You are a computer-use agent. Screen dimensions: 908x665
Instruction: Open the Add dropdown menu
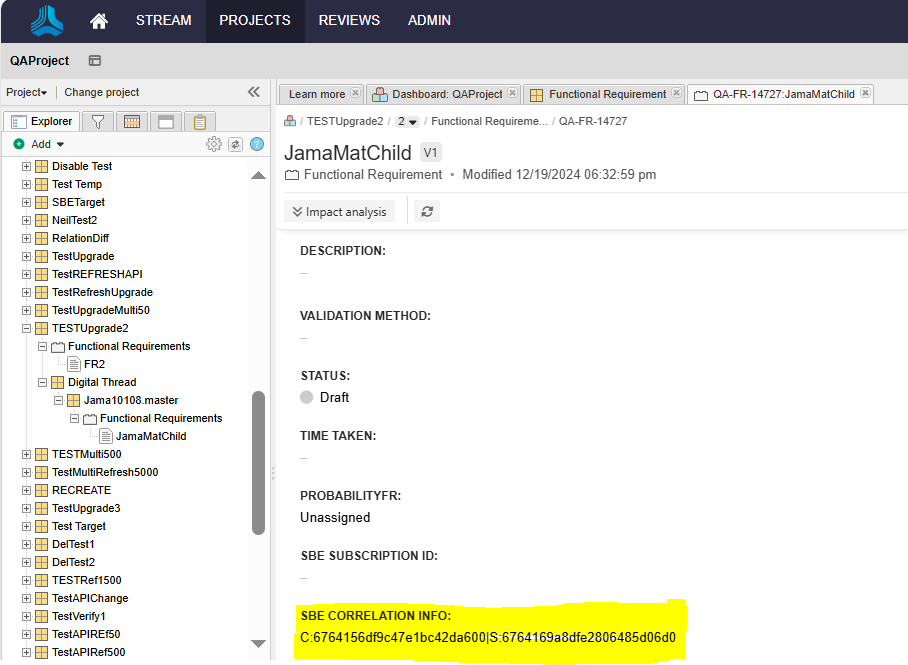point(40,144)
